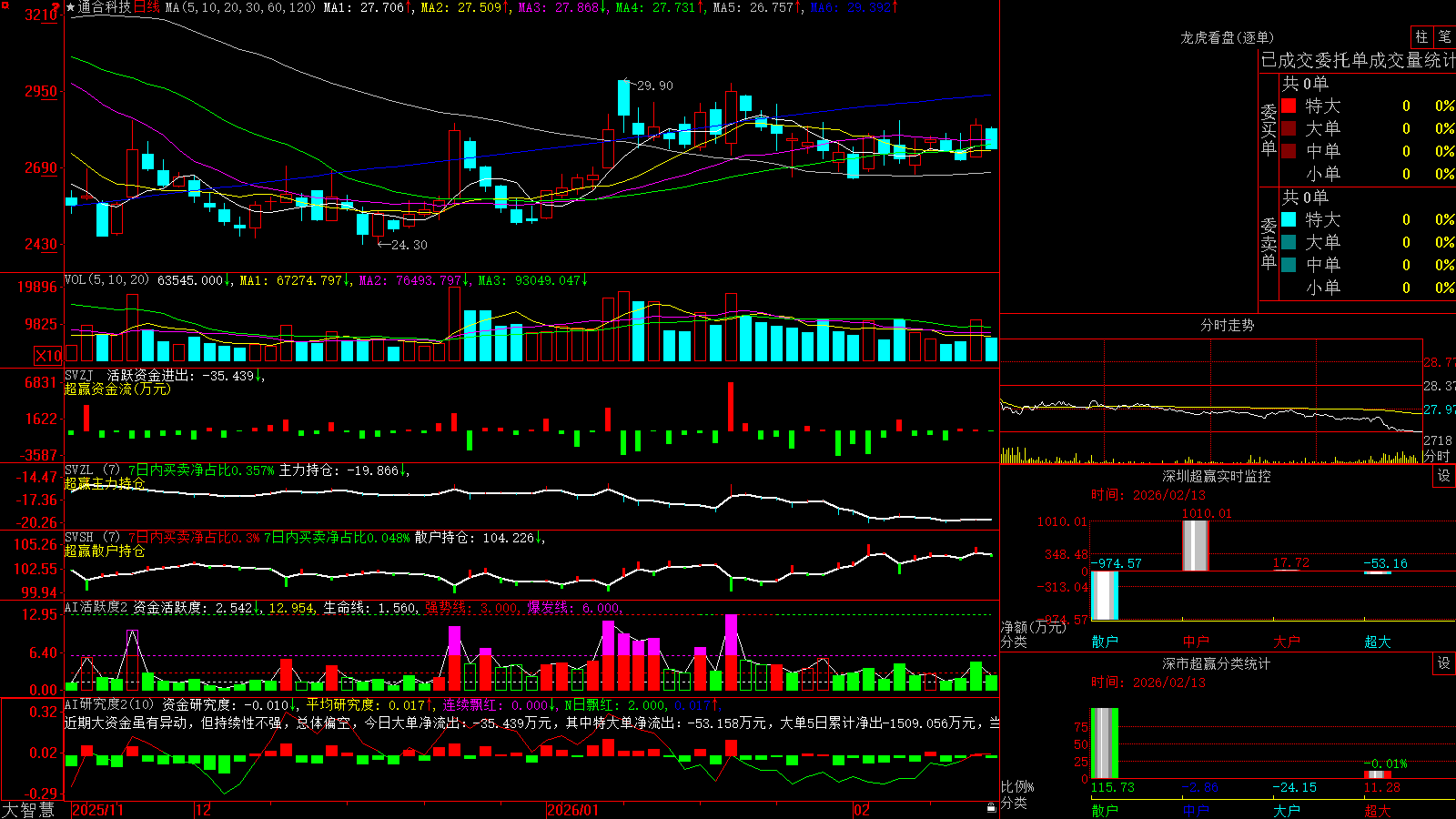This screenshot has width=1456, height=819.
Task: Click the 超赢资金流(万元) label
Action: click(117, 389)
